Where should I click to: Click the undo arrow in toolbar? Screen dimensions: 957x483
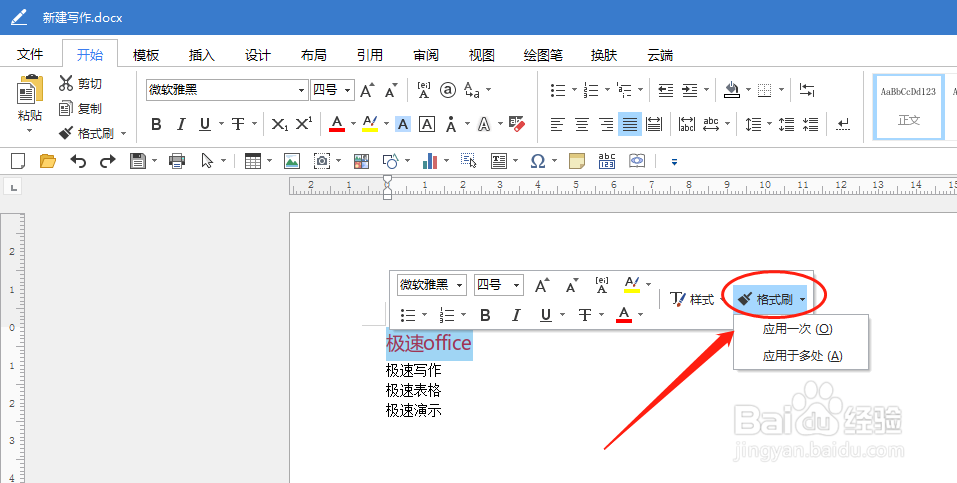coord(78,161)
